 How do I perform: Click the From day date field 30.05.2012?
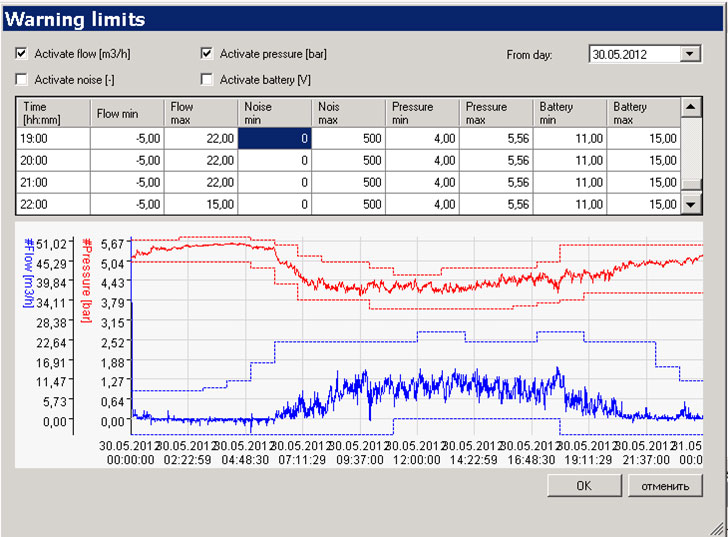[635, 54]
